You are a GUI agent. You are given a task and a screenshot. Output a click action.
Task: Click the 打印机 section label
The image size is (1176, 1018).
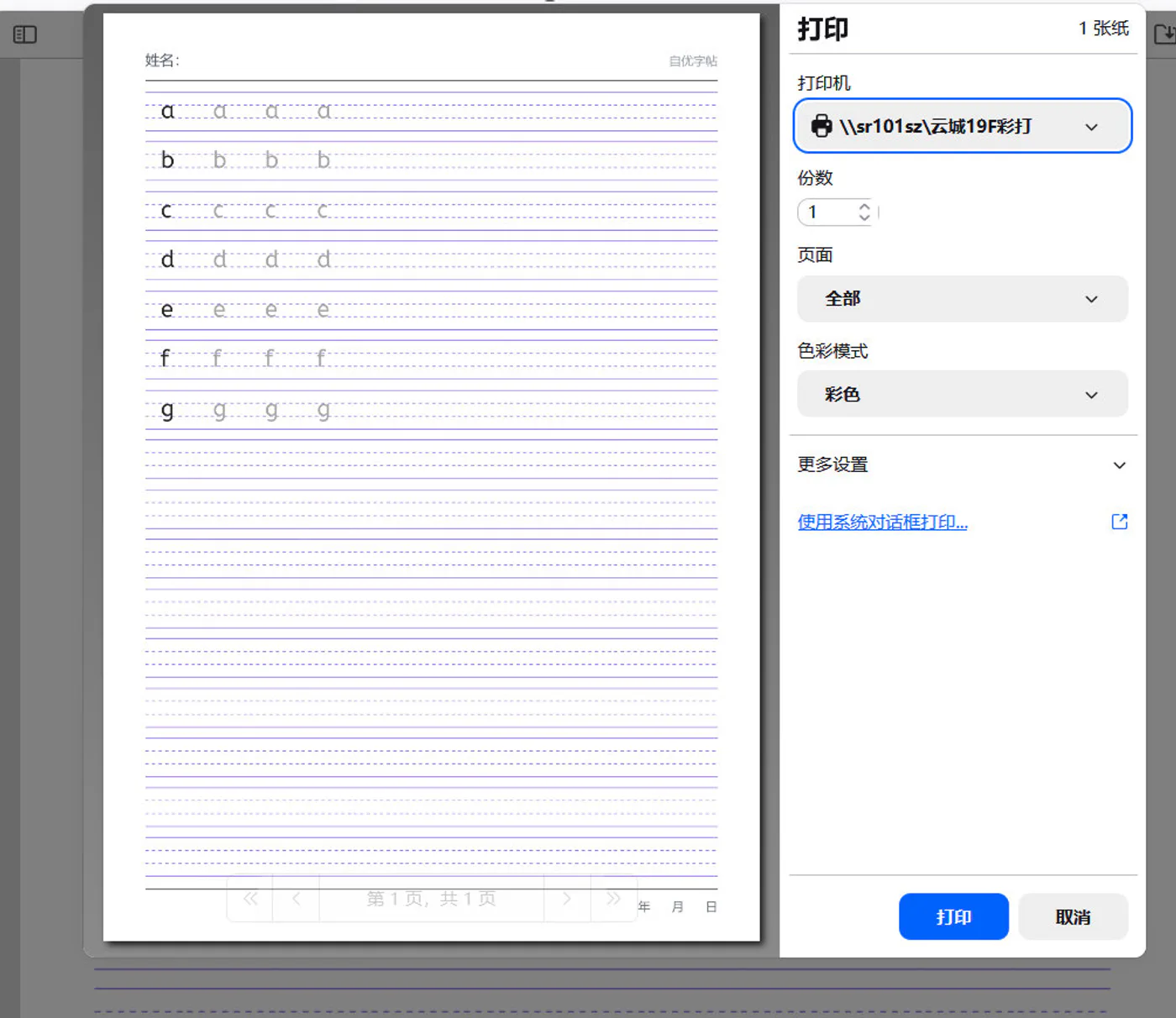click(823, 83)
